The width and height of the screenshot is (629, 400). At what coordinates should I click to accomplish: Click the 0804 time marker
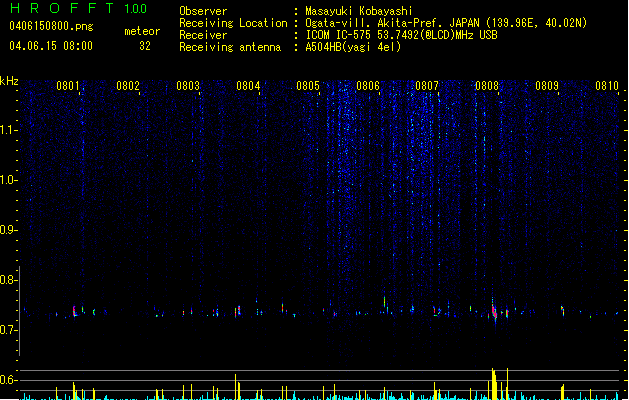248,85
